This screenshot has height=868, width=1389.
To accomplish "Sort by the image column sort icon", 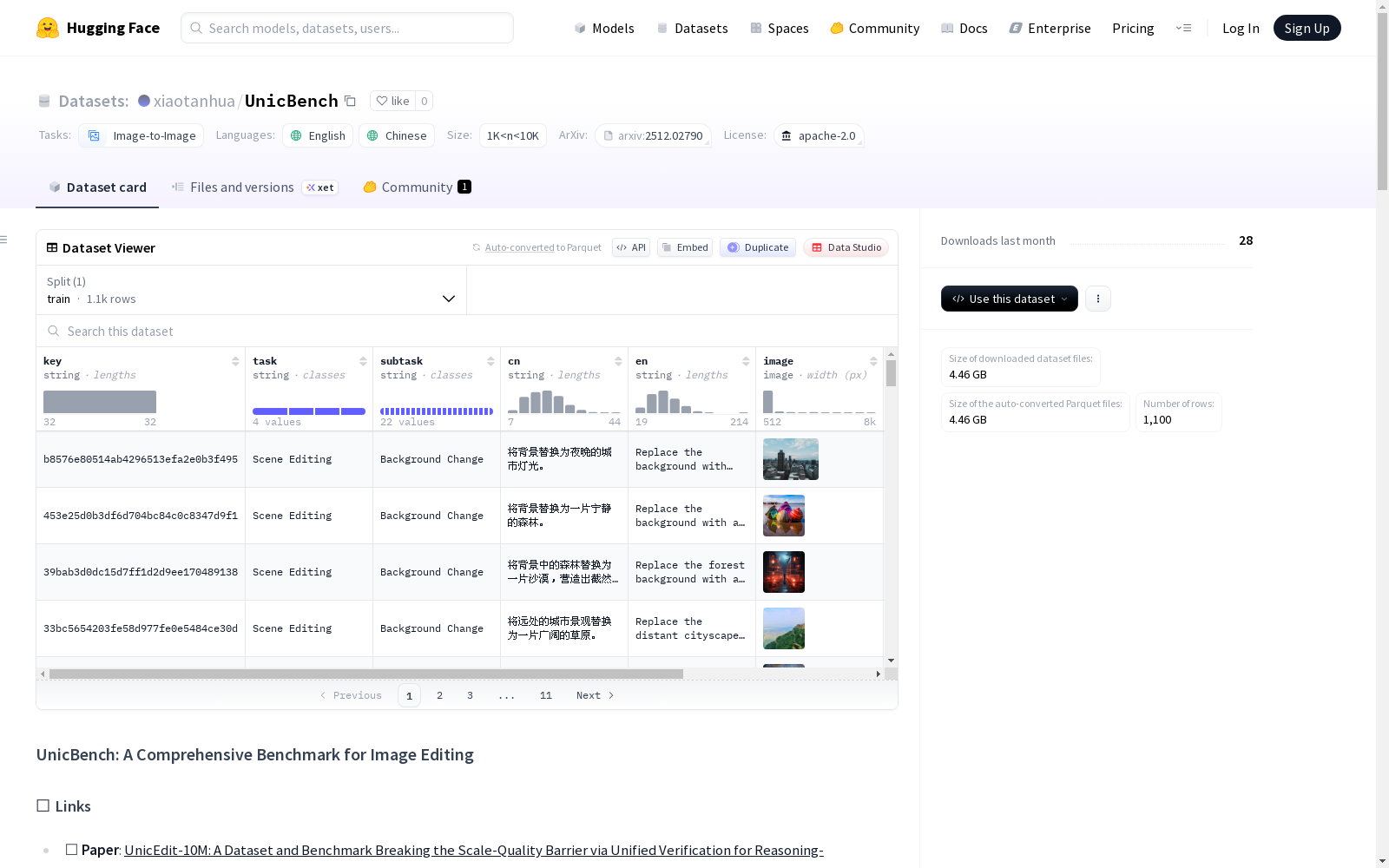I will [x=873, y=361].
